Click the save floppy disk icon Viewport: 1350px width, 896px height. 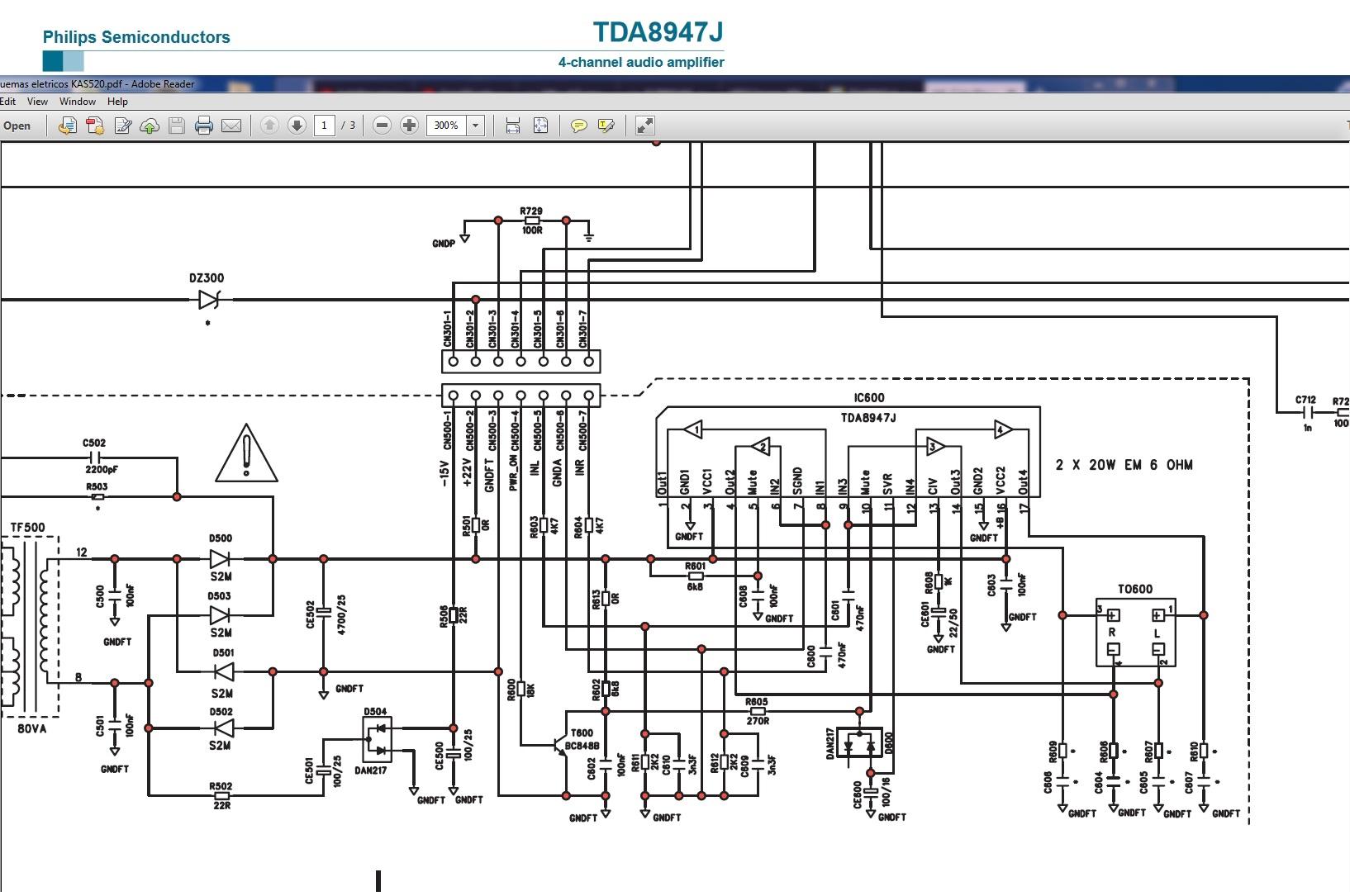pos(176,126)
